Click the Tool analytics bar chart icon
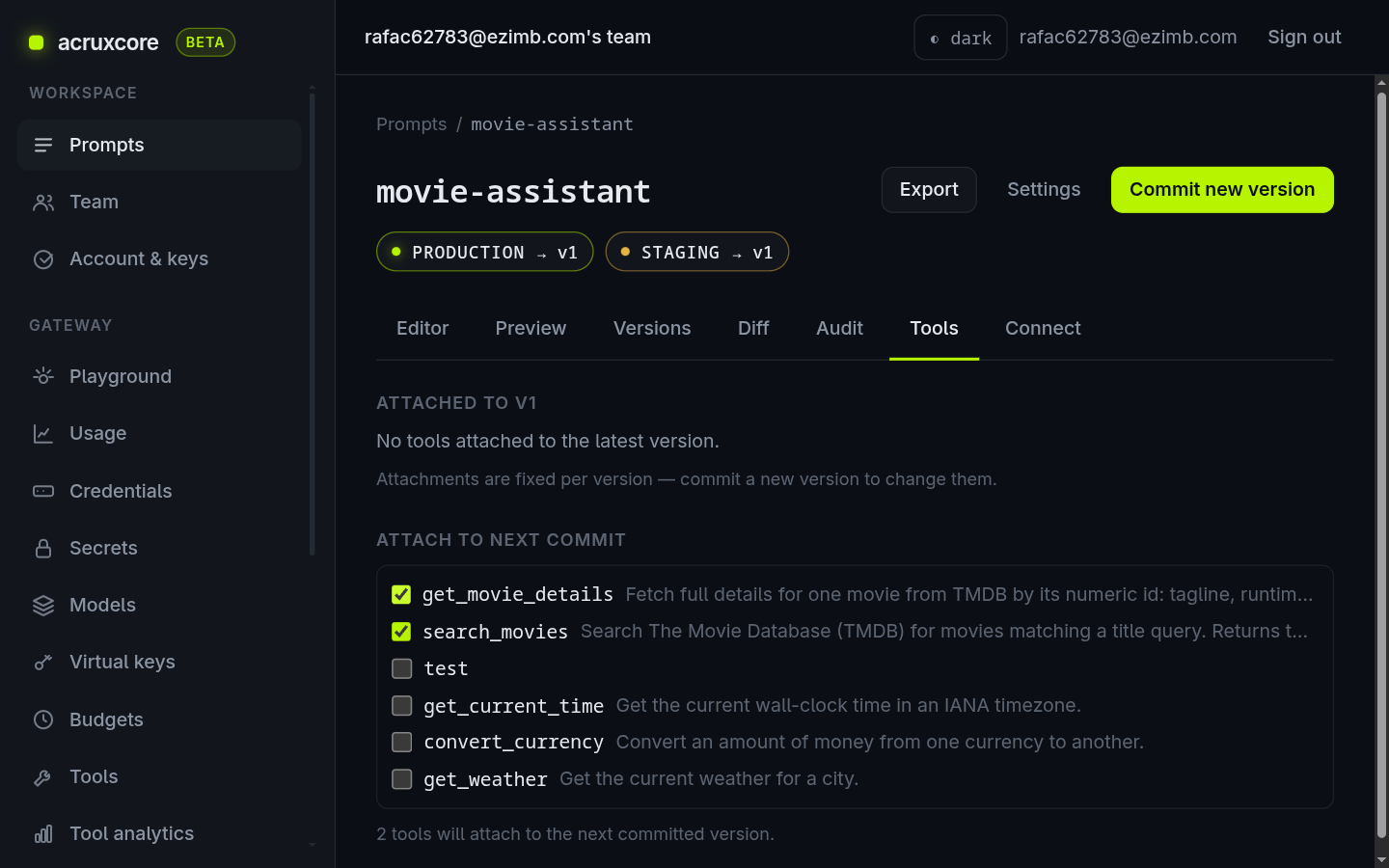The width and height of the screenshot is (1389, 868). point(43,834)
